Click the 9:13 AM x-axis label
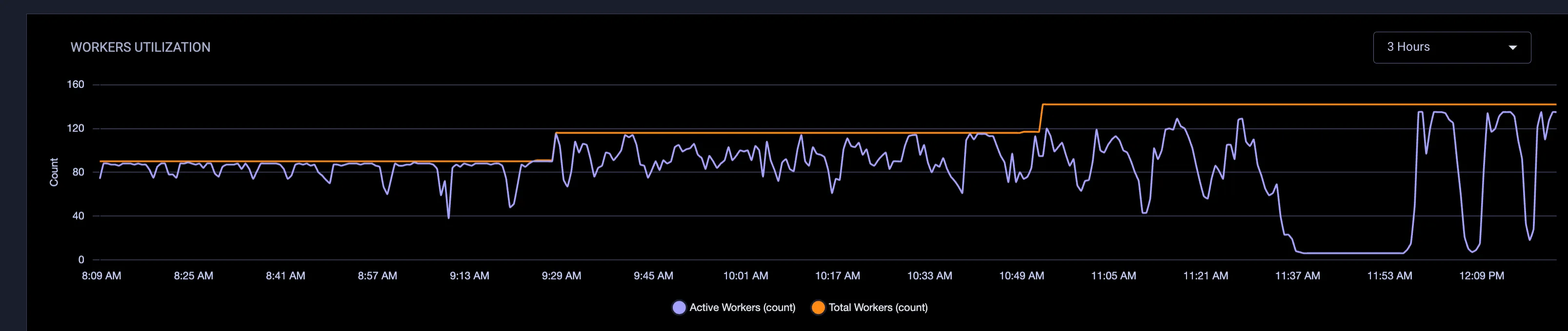 click(x=469, y=275)
